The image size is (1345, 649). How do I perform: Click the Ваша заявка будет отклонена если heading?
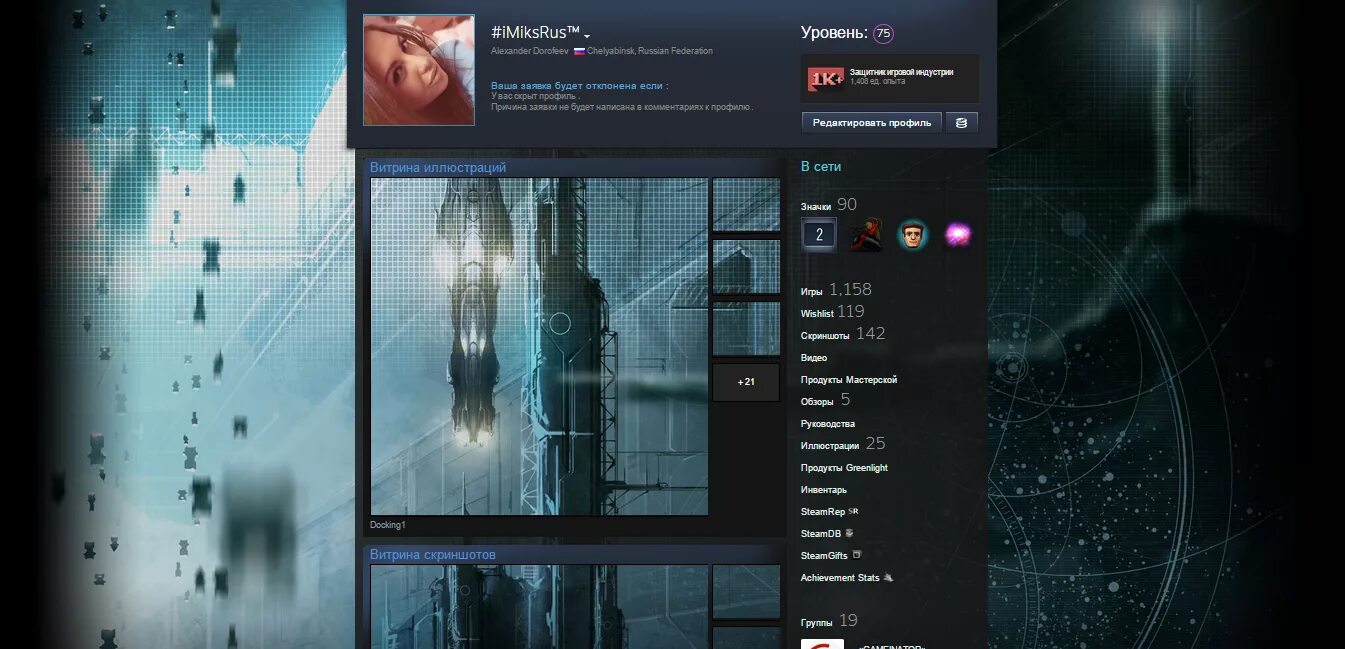[x=580, y=86]
